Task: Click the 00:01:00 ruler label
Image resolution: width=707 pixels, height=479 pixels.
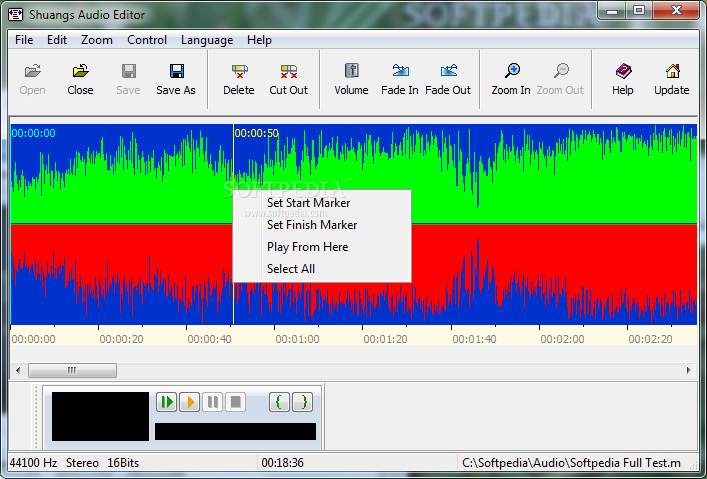Action: (x=297, y=339)
